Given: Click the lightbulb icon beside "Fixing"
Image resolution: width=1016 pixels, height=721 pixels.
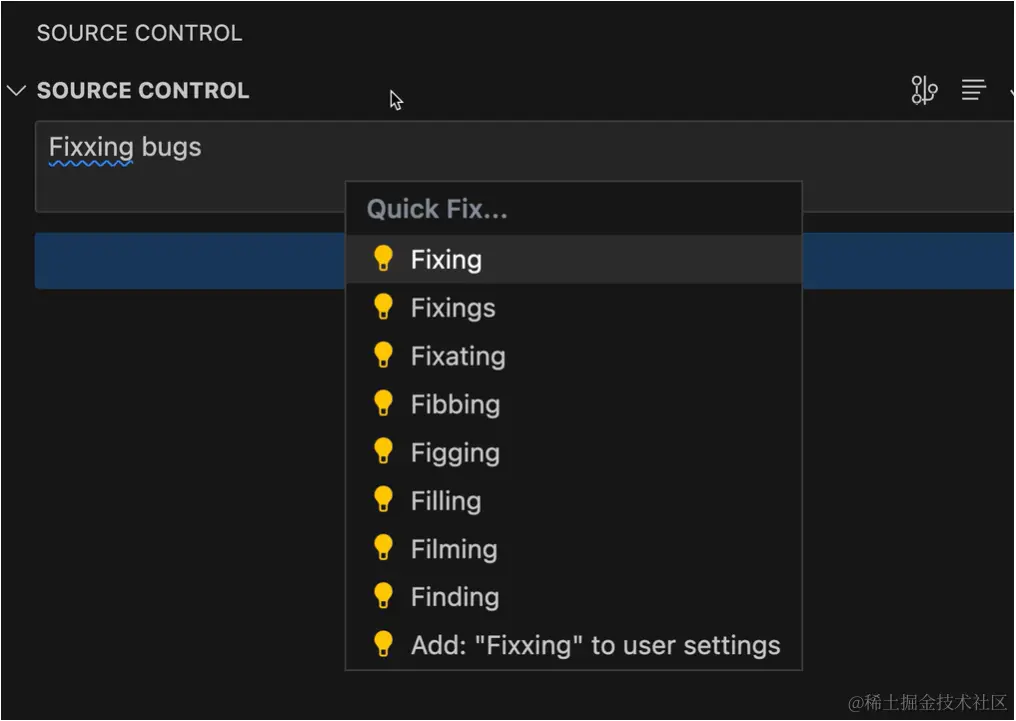Looking at the screenshot, I should (x=383, y=259).
